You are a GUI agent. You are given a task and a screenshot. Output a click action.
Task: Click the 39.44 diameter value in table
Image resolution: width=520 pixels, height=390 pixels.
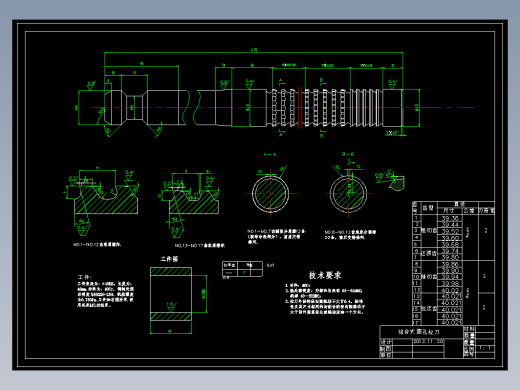450,225
